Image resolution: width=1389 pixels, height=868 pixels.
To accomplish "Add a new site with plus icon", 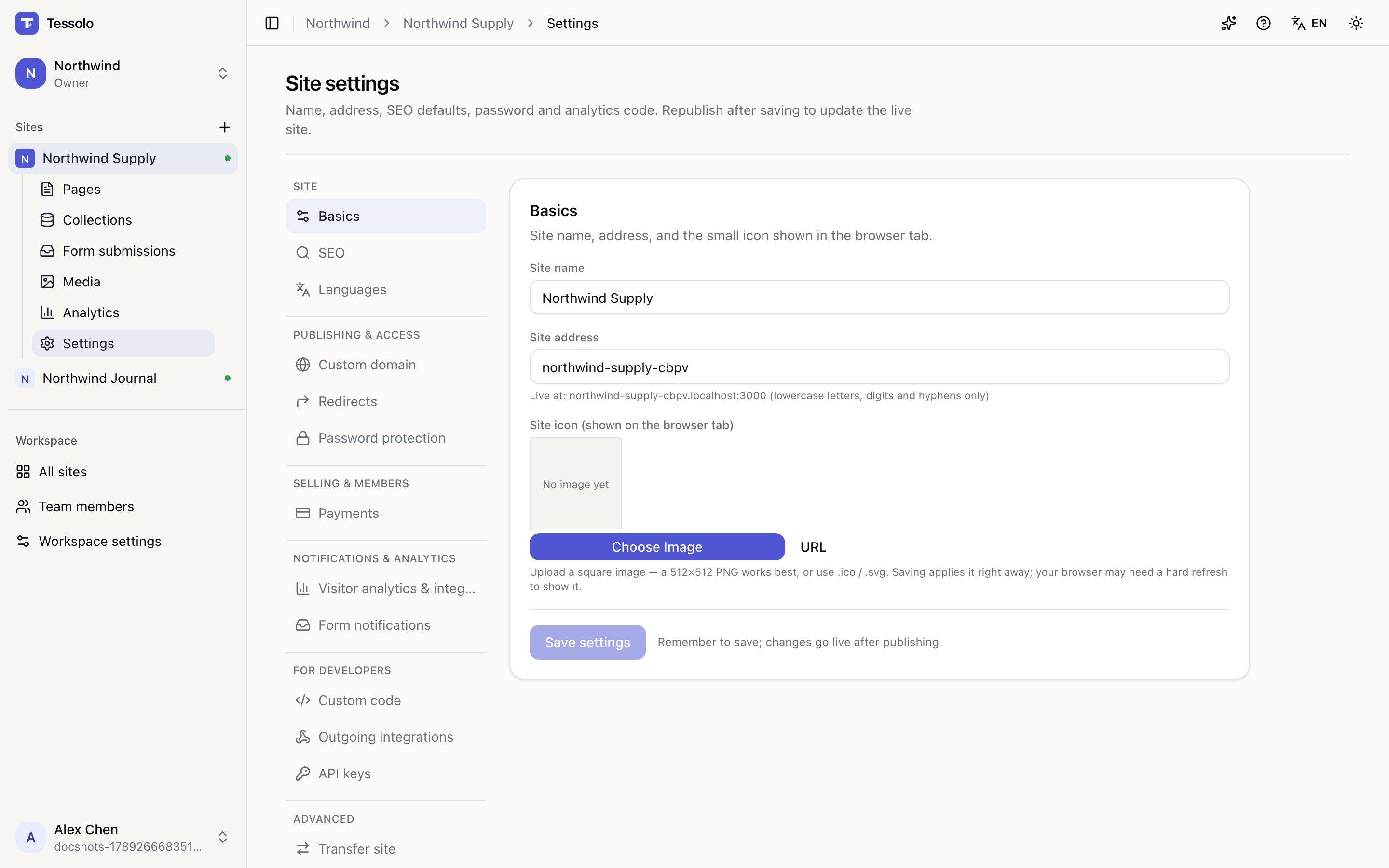I will [224, 127].
